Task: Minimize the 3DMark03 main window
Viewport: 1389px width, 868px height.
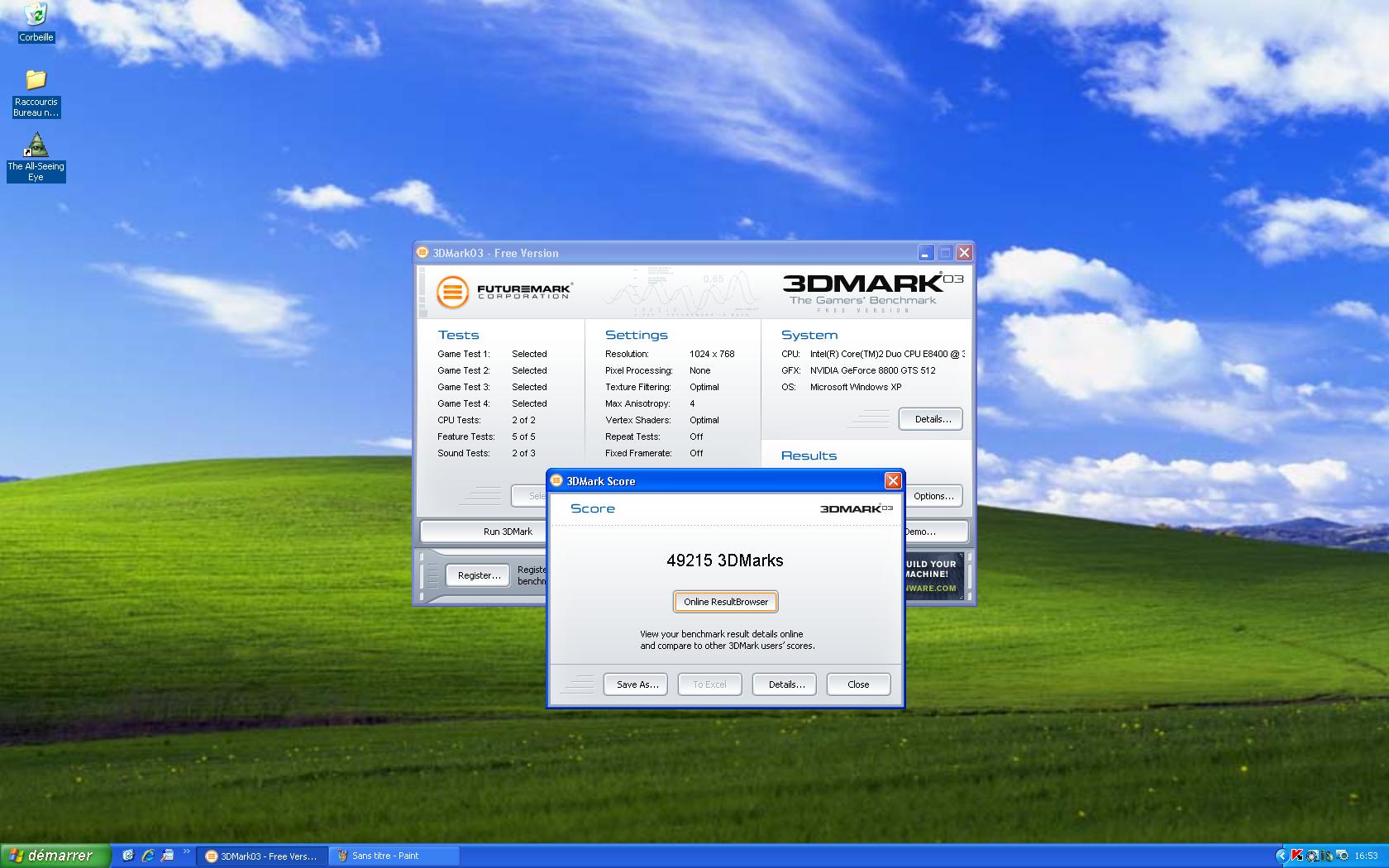Action: pyautogui.click(x=925, y=253)
